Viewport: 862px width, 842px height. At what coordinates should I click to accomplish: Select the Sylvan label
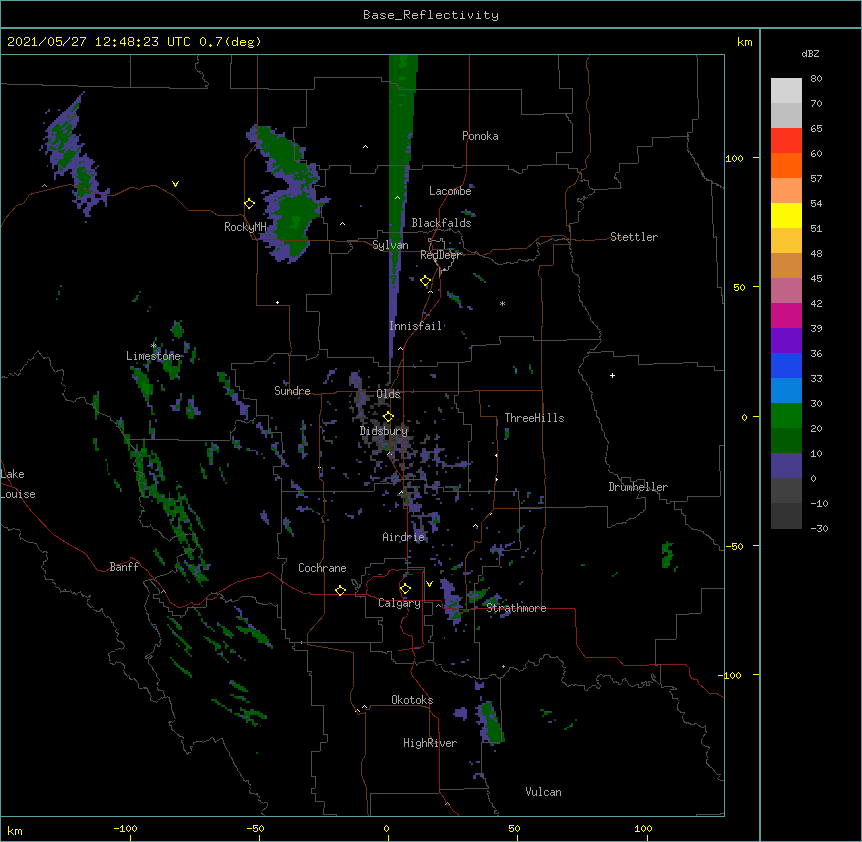click(390, 245)
